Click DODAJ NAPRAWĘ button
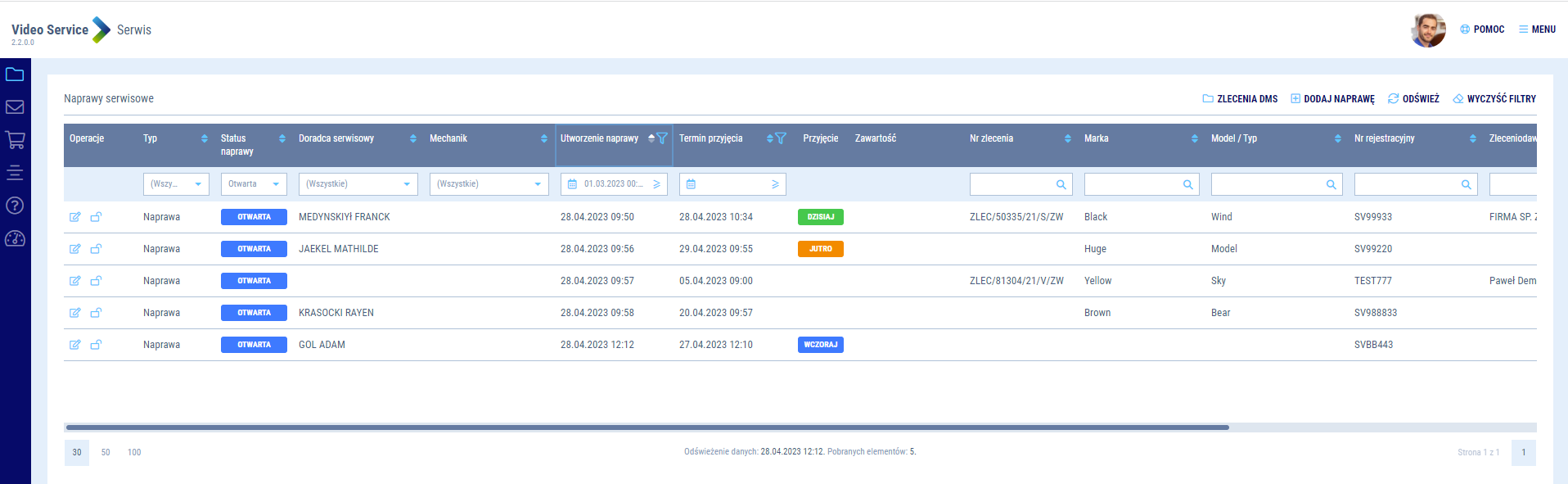Screen dimensions: 1568x484 tap(1332, 99)
